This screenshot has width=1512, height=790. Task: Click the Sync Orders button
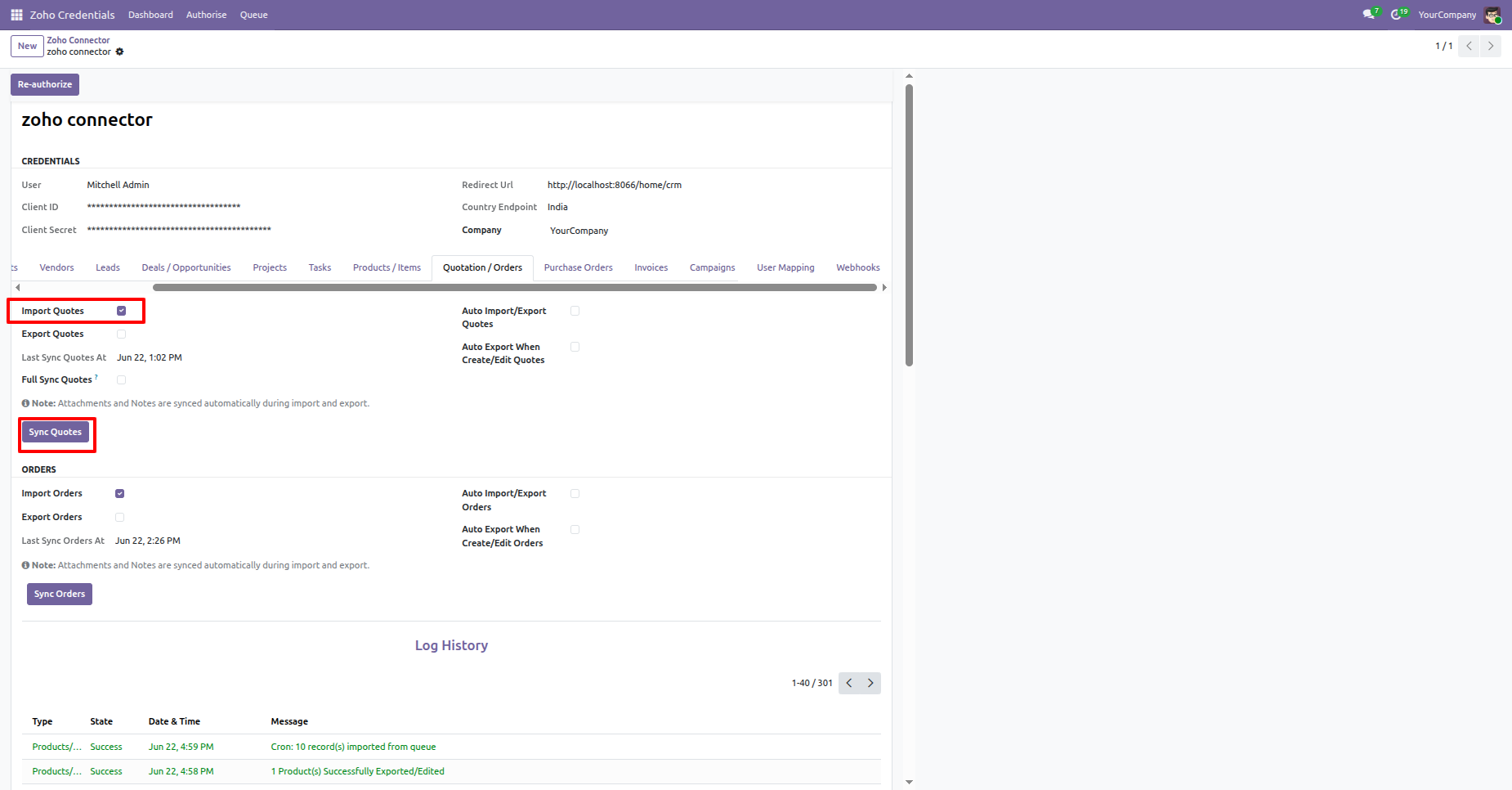coord(60,594)
